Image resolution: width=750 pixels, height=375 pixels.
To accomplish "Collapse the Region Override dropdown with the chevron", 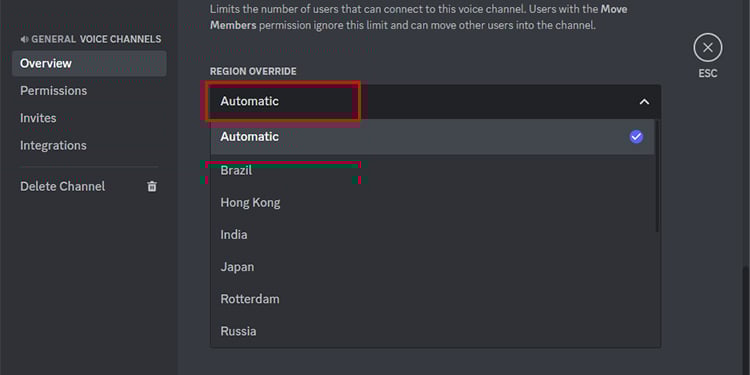I will pos(644,101).
